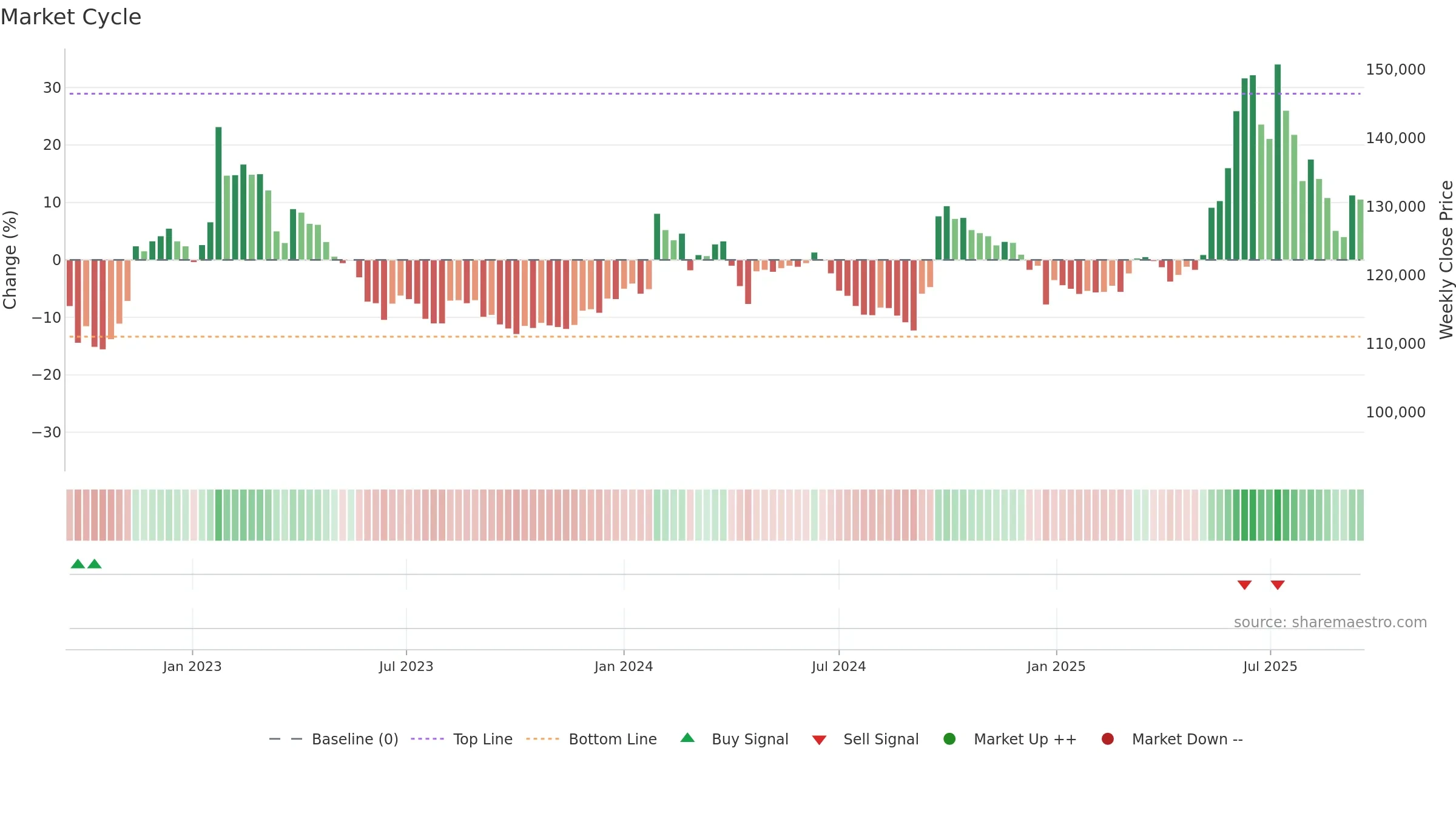Image resolution: width=1456 pixels, height=819 pixels.
Task: Select the first sell signal marker before Jul 2025
Action: (x=1244, y=585)
